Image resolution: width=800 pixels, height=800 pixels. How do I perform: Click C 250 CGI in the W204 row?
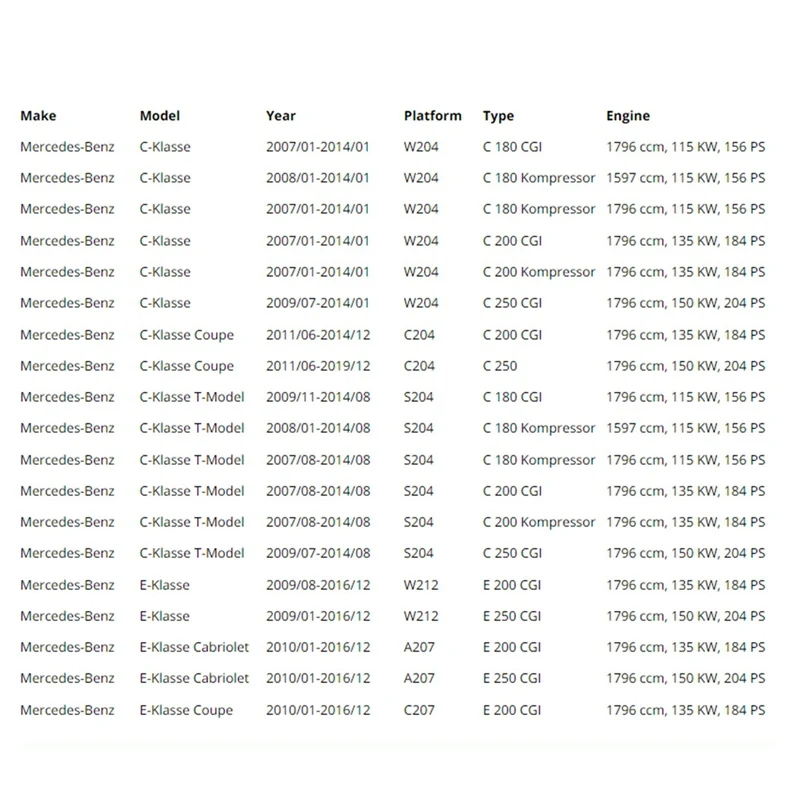click(512, 303)
